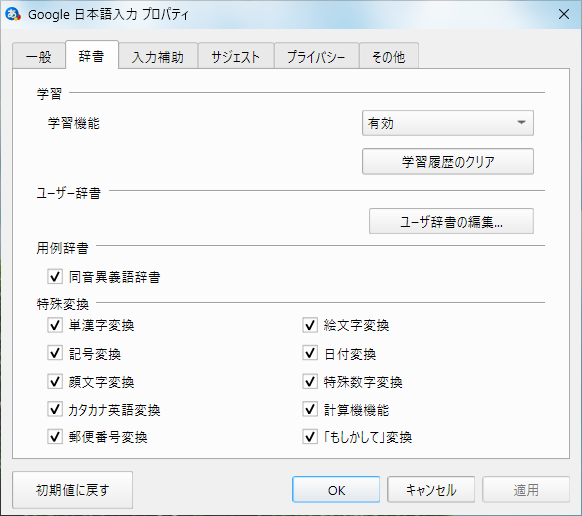Toggle 郵便番号変換 checkbox
Viewport: 582px width, 516px height.
click(55, 437)
